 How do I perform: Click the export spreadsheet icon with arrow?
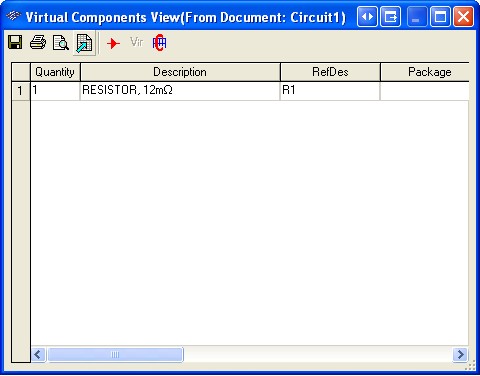point(84,43)
